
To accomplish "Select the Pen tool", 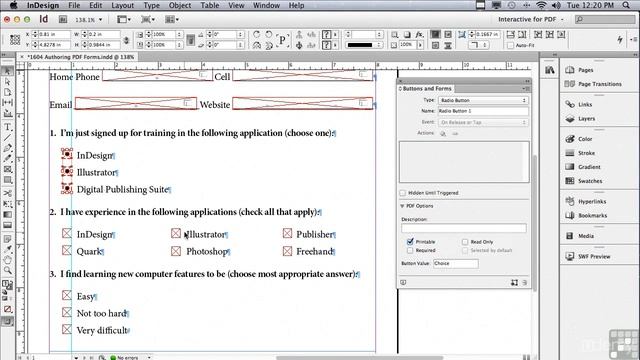I will click(x=7, y=148).
